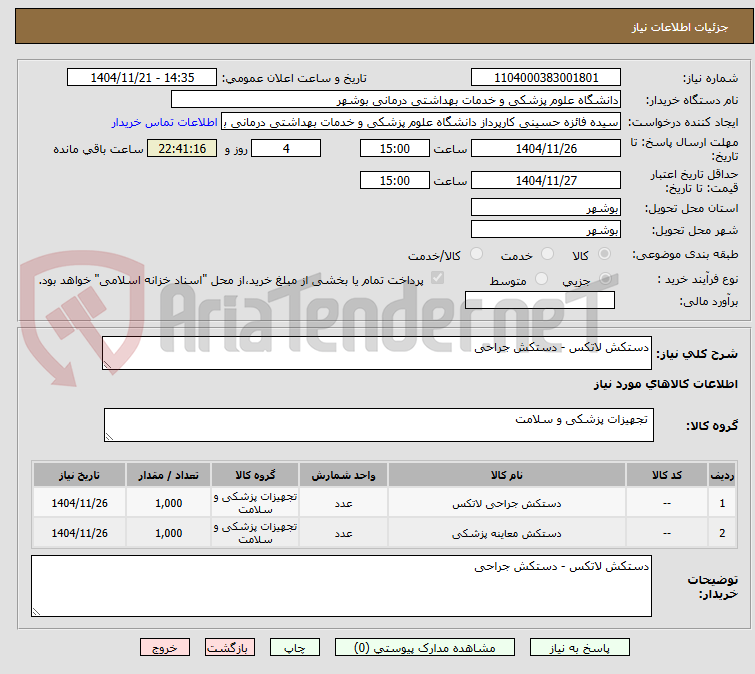The height and width of the screenshot is (674, 755).
Task: Click the گروه کالا column header
Action: point(255,475)
